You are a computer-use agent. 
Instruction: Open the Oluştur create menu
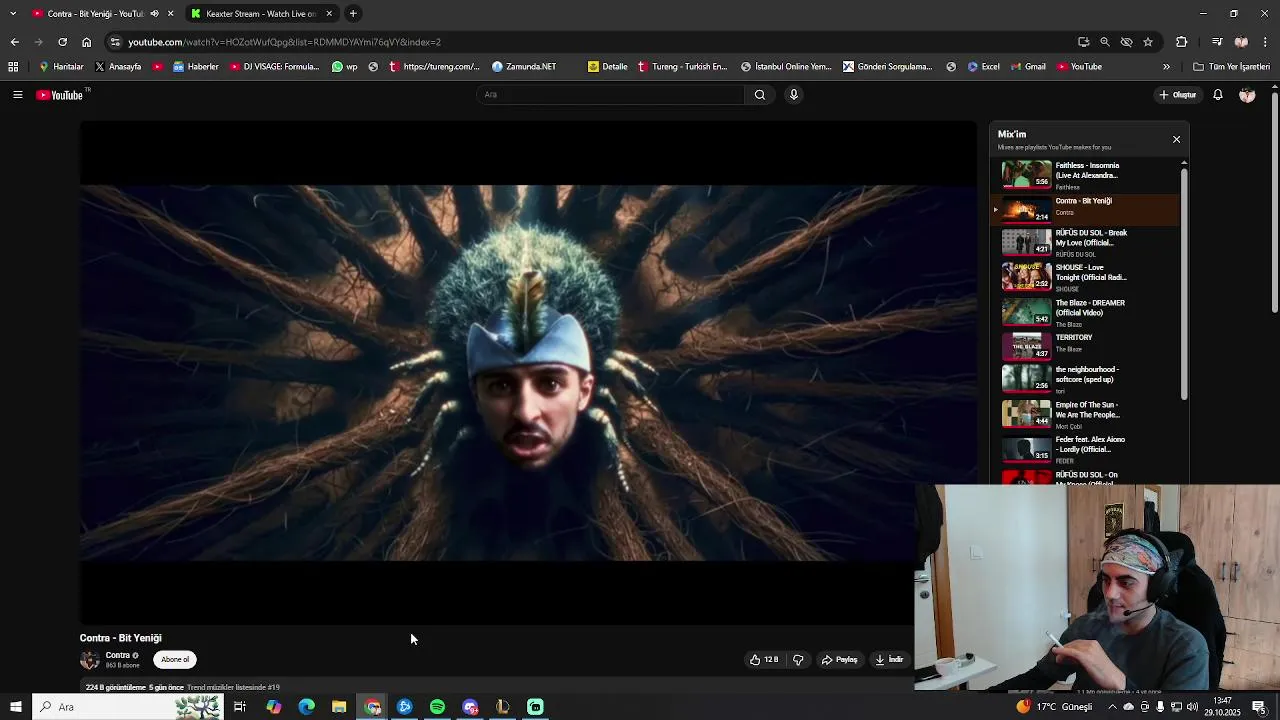click(1178, 95)
